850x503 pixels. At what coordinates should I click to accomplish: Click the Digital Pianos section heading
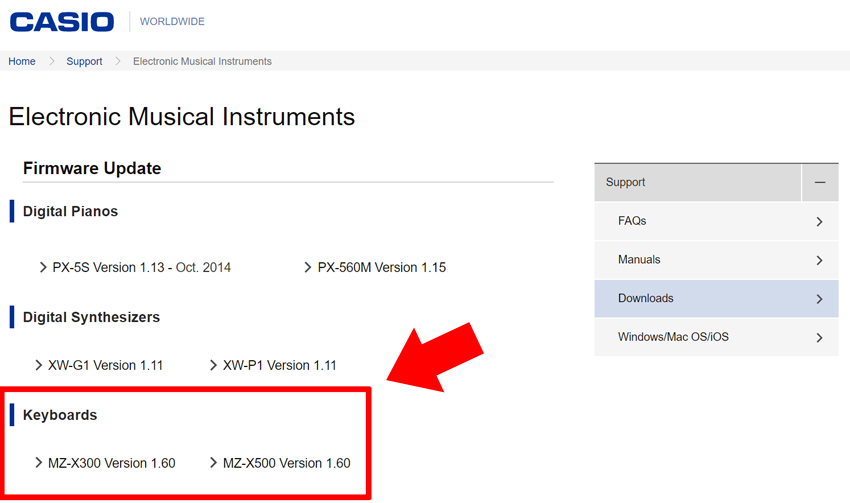[70, 211]
